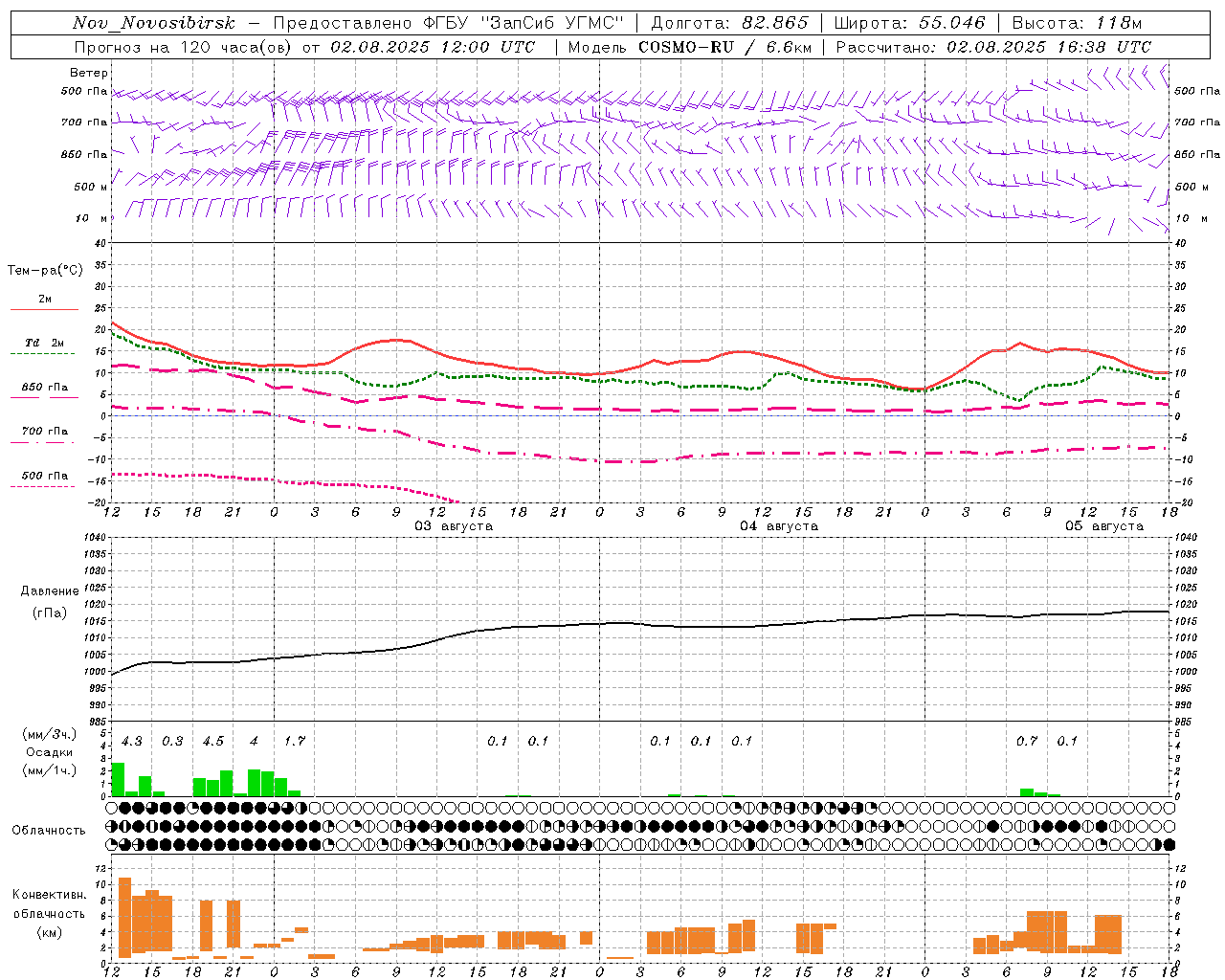The height and width of the screenshot is (980, 1225).
Task: Click the "Долгота: 82.865" header value
Action: (730, 23)
